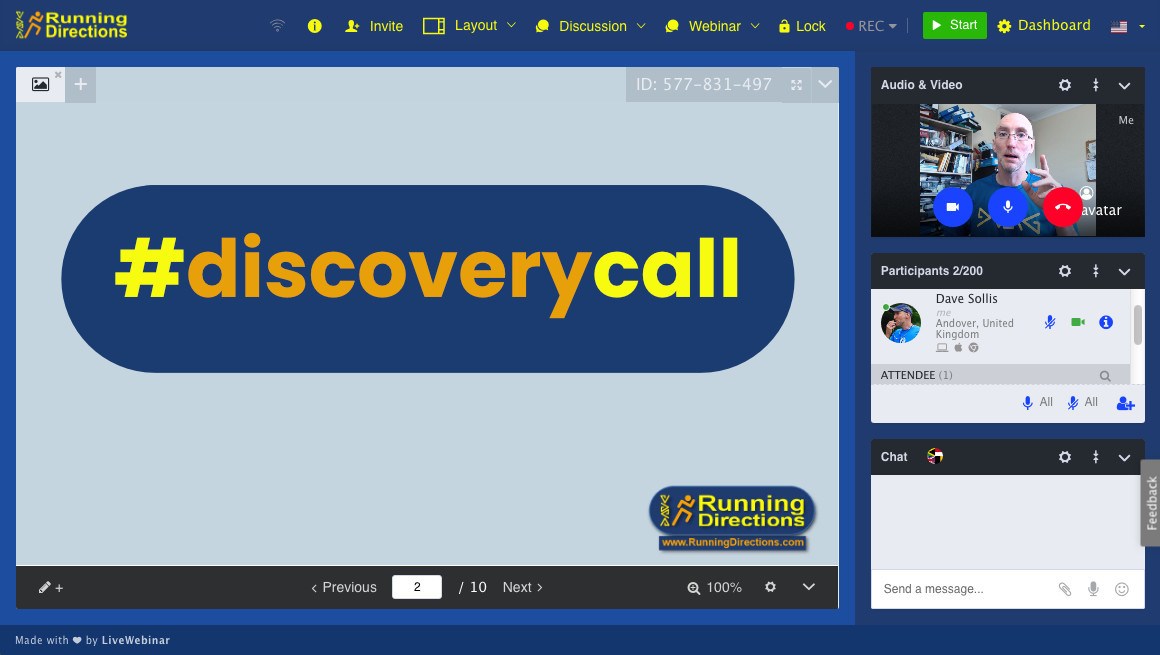Click the chat language flag icon
This screenshot has height=655, width=1160.
[935, 457]
